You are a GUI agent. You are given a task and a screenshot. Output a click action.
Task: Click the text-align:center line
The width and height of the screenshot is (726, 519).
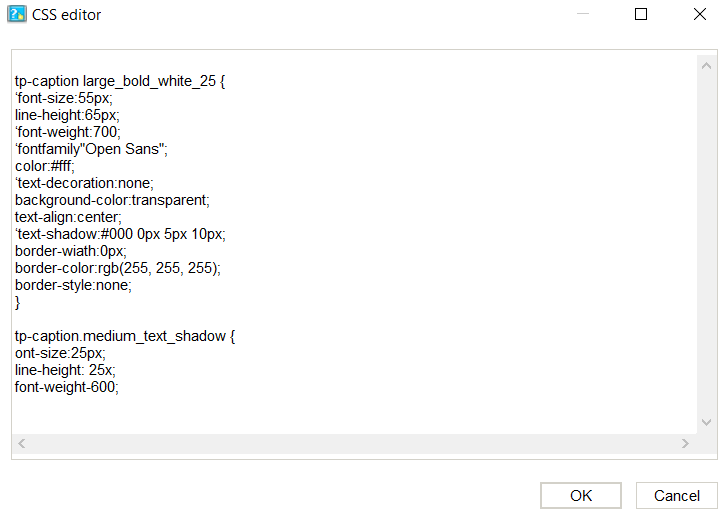click(68, 217)
